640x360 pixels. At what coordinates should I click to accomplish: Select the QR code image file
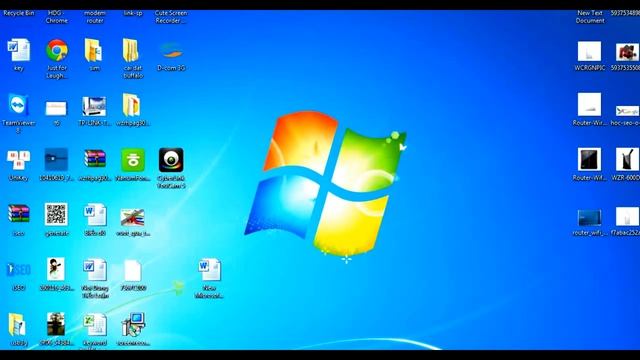(56, 214)
